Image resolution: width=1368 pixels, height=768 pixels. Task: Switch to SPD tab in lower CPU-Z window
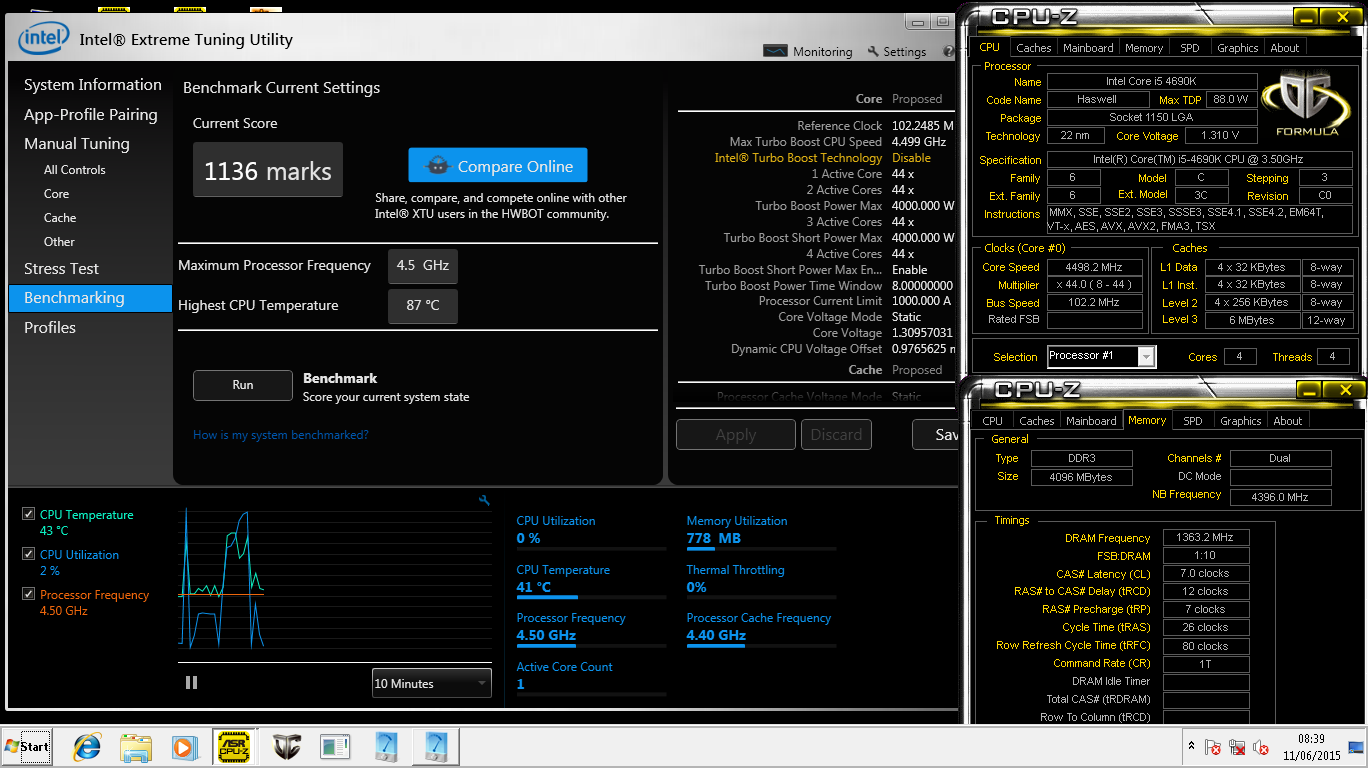click(1193, 421)
